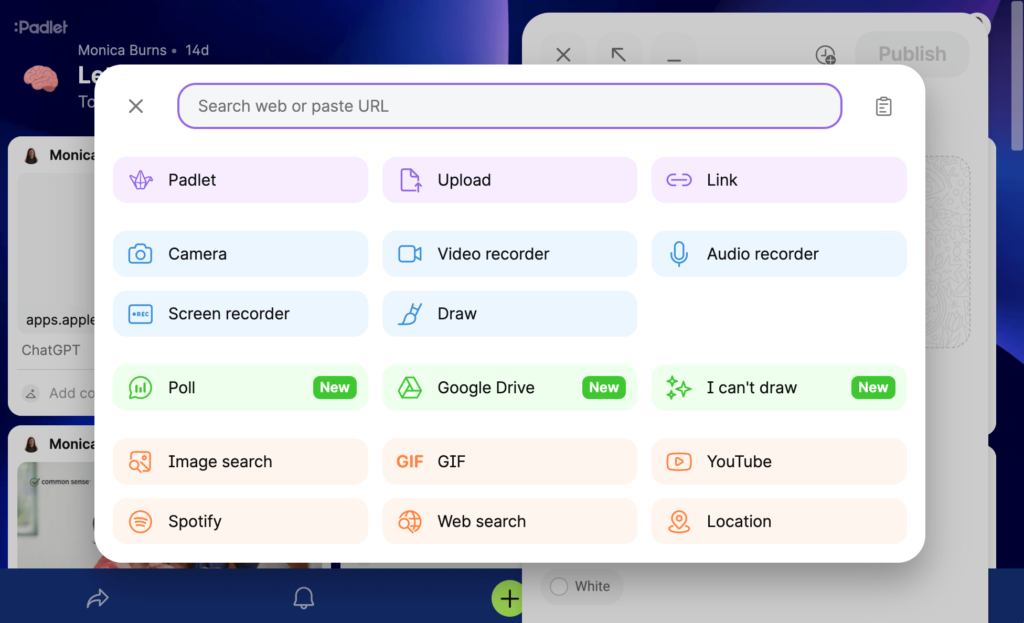Launch a Web search
The image size is (1024, 623).
point(509,521)
